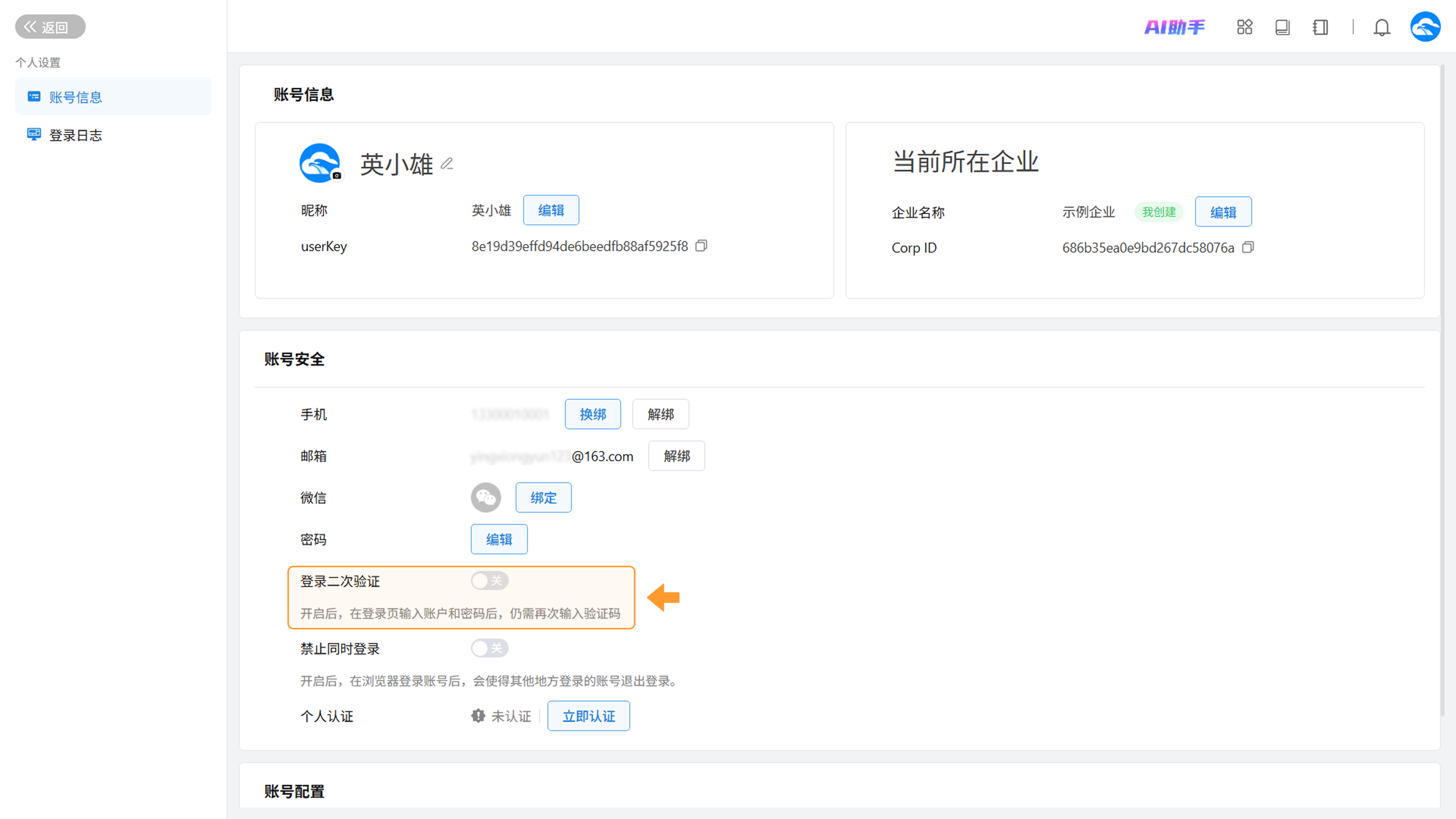Copy the userKey value
The image size is (1456, 819).
[701, 246]
